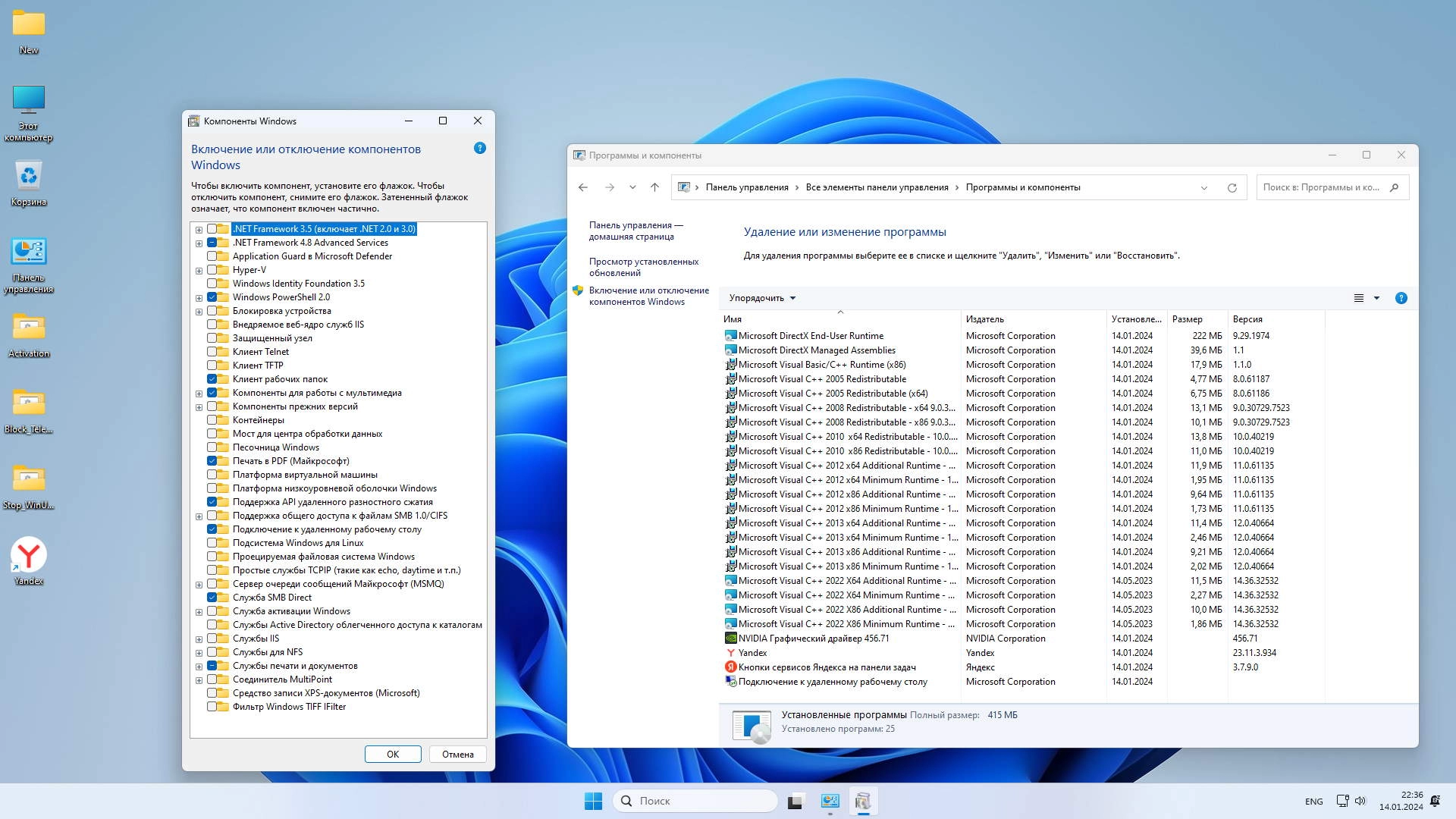
Task: Click the help icon in Windows Components dialog
Action: [479, 149]
